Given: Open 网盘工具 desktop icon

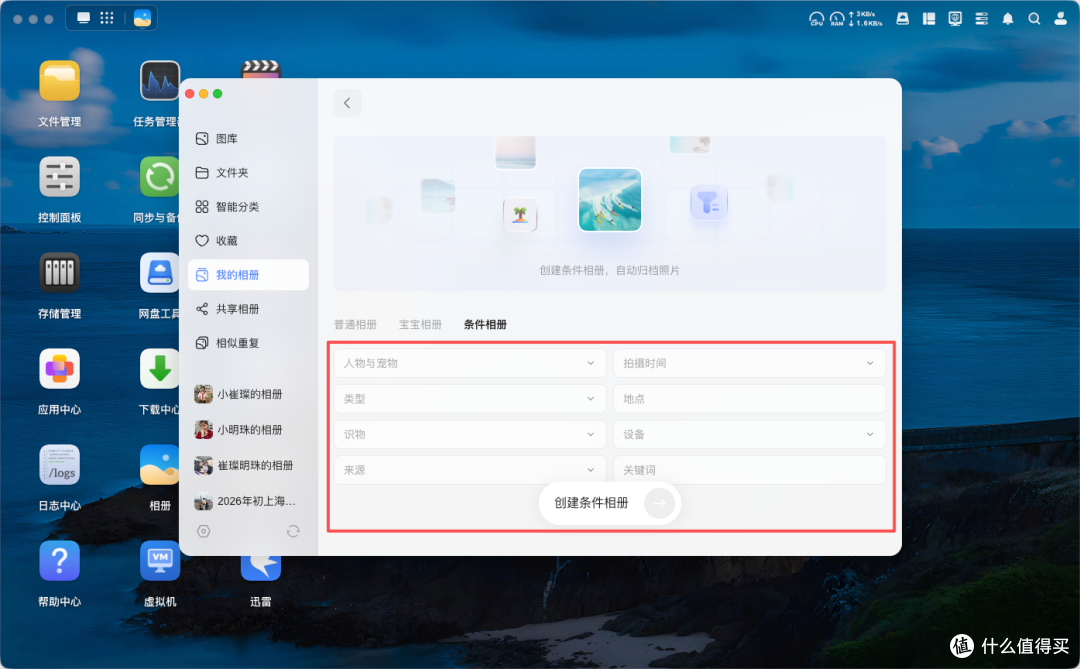Looking at the screenshot, I should coord(160,274).
